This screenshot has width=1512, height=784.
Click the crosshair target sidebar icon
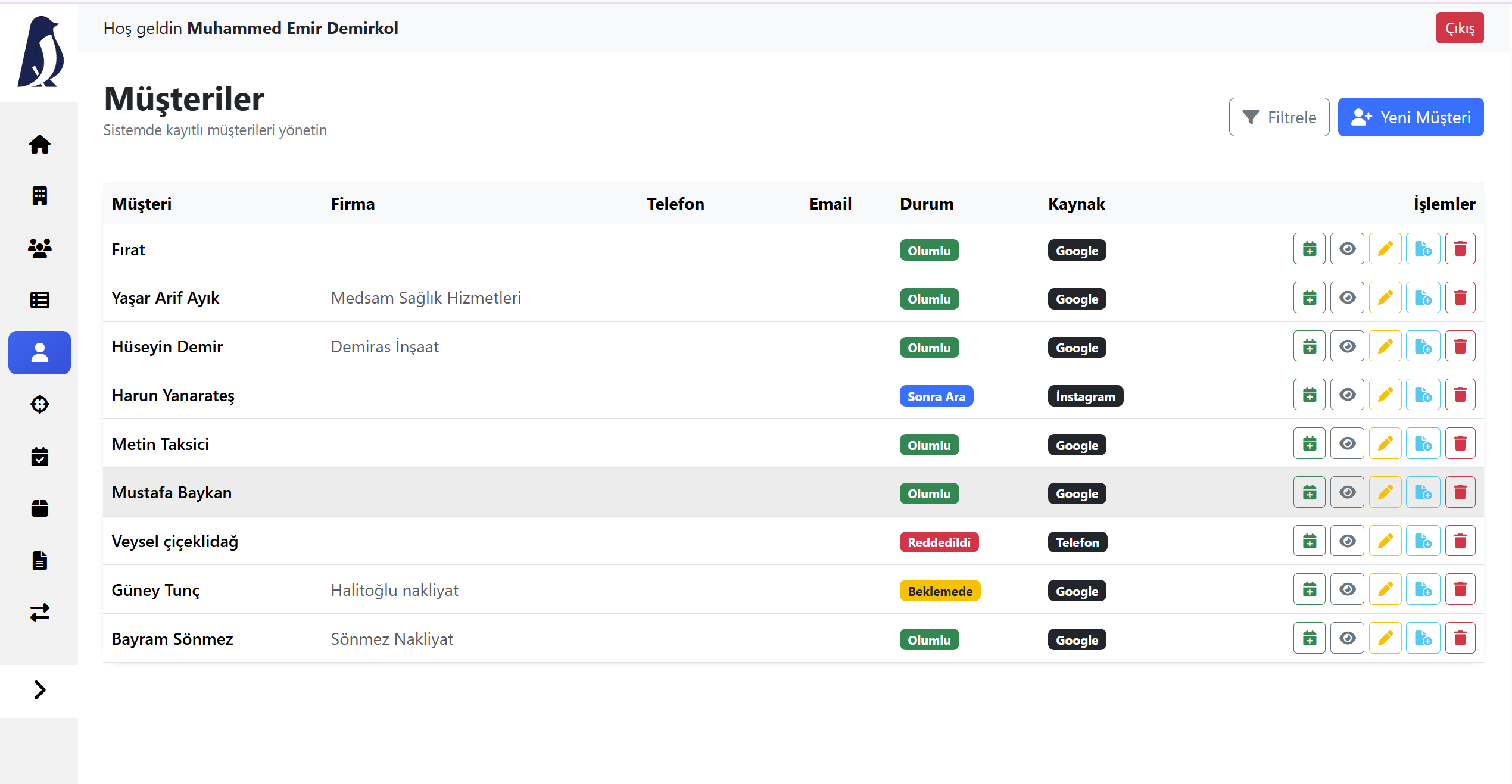[39, 404]
